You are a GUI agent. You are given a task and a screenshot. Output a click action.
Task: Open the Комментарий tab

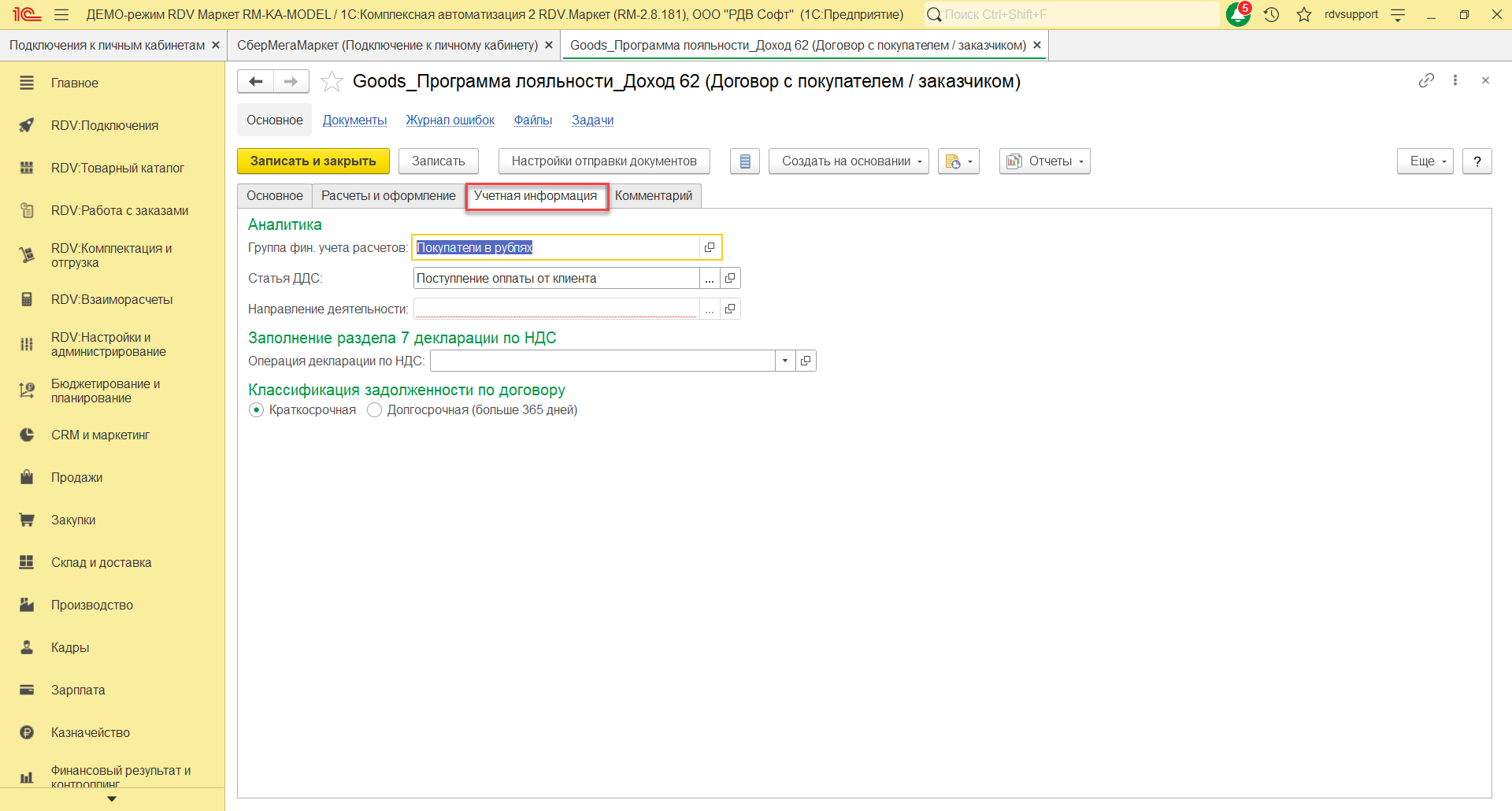pos(654,196)
